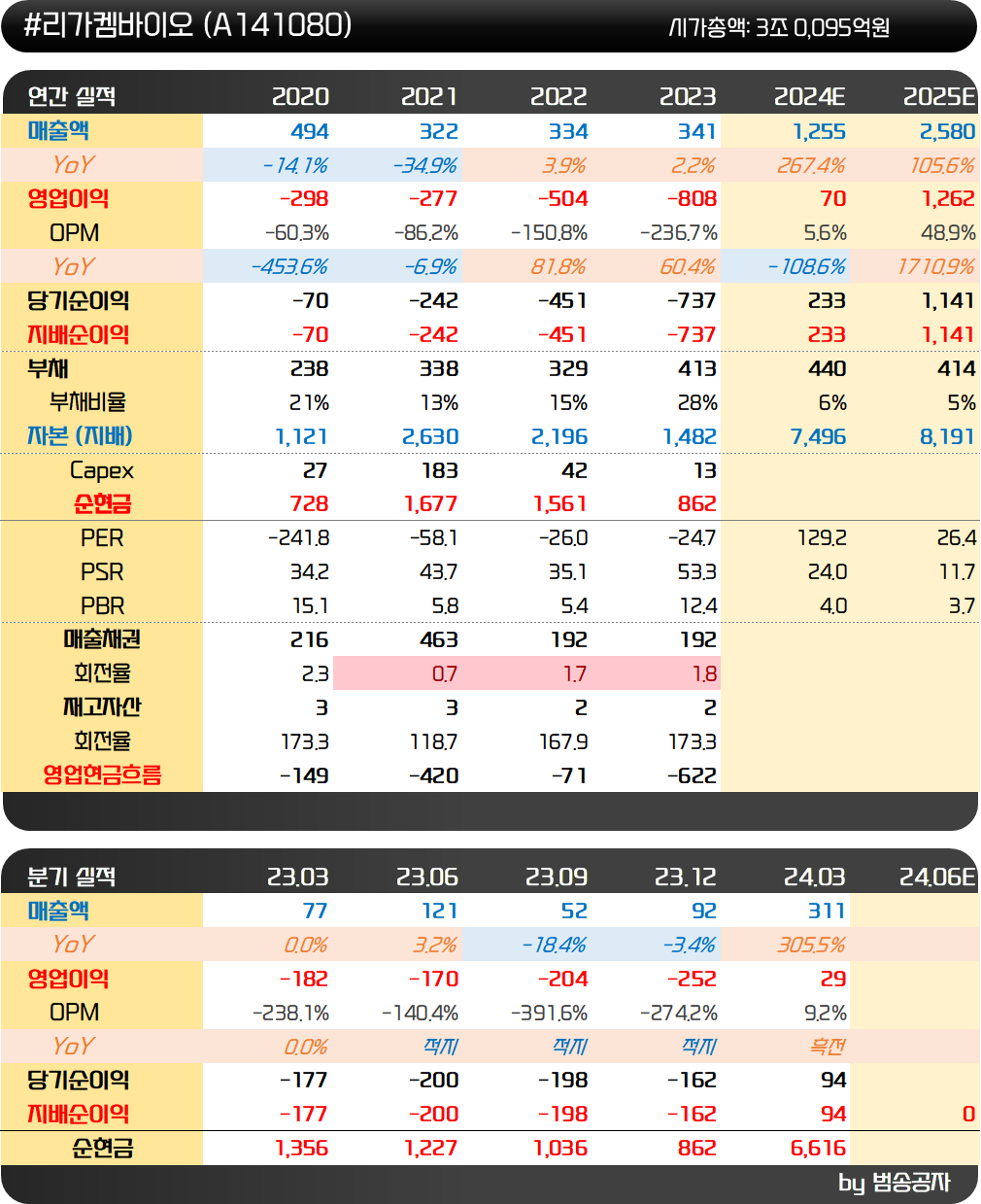
Task: Click quarterly YoY value -18.4%
Action: 554,945
